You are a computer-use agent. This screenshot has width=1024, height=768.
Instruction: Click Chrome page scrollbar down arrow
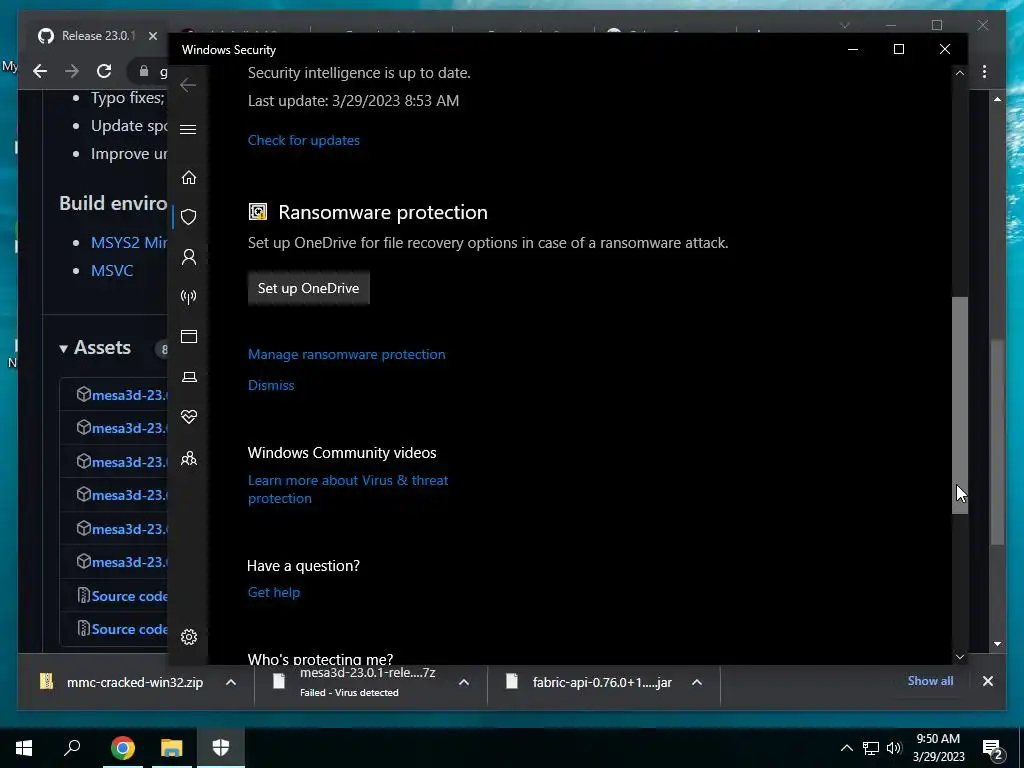997,644
